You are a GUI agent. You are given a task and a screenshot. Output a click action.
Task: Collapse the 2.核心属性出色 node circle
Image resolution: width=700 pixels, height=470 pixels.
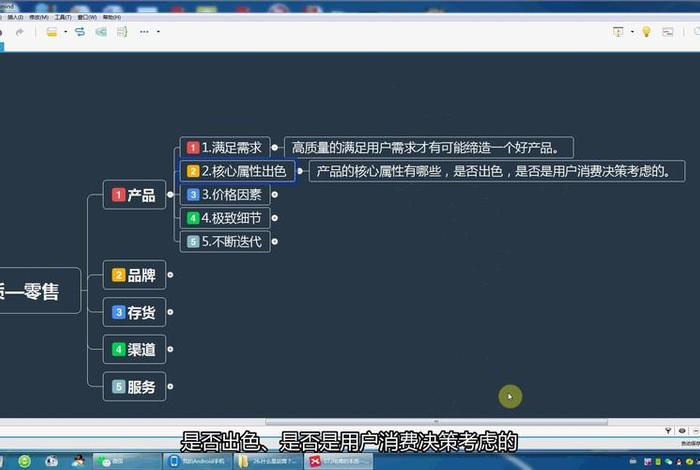tap(300, 171)
